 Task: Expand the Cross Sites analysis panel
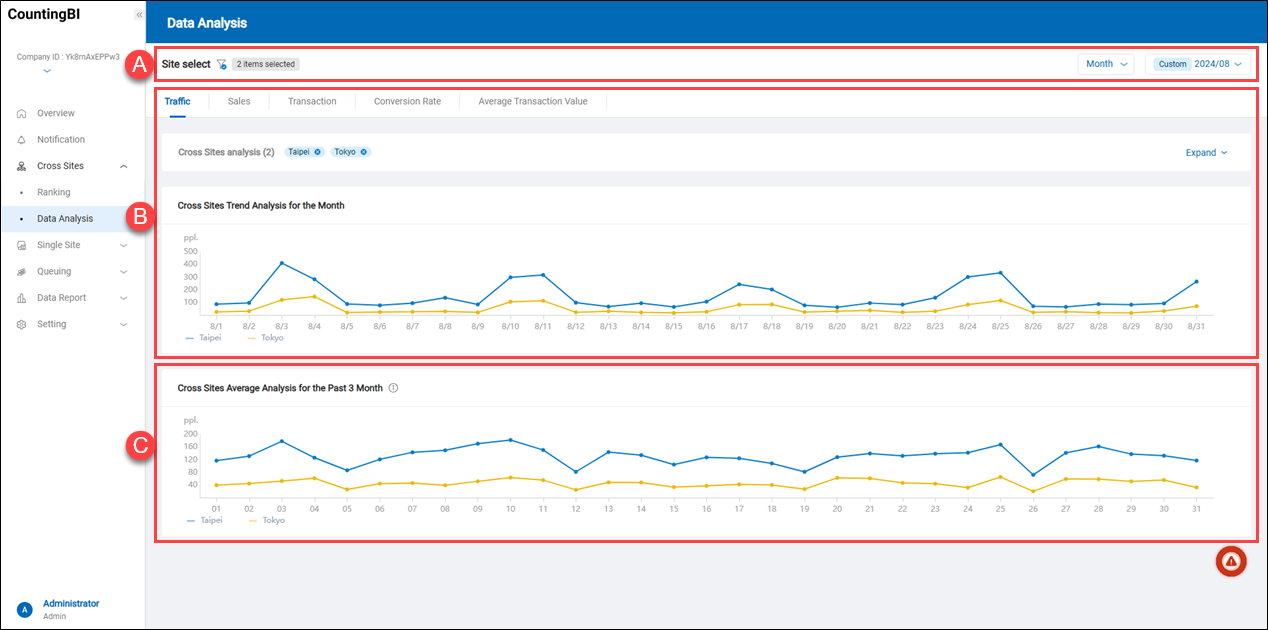[x=1206, y=153]
